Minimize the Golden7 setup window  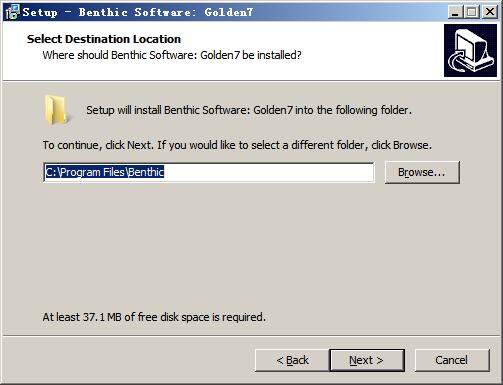pyautogui.click(x=455, y=12)
